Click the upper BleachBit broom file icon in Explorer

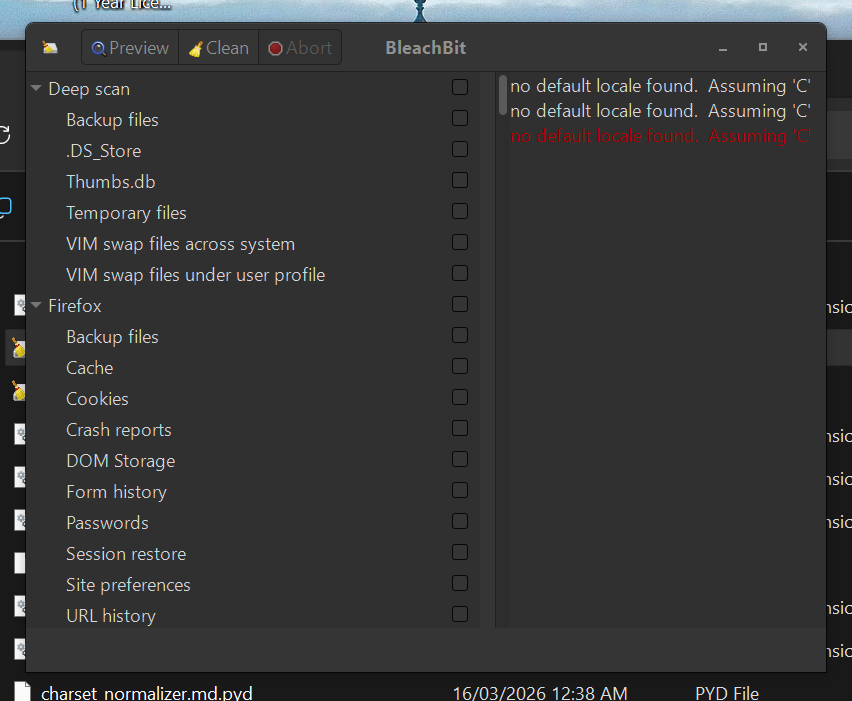click(18, 348)
